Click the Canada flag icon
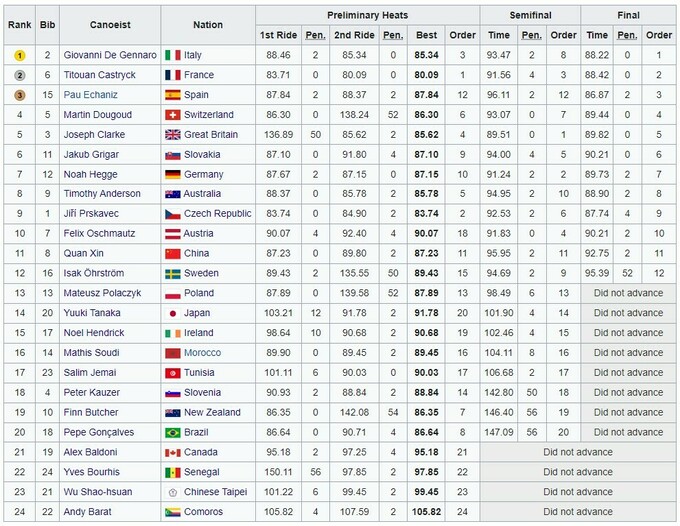680x526 pixels. [x=172, y=452]
